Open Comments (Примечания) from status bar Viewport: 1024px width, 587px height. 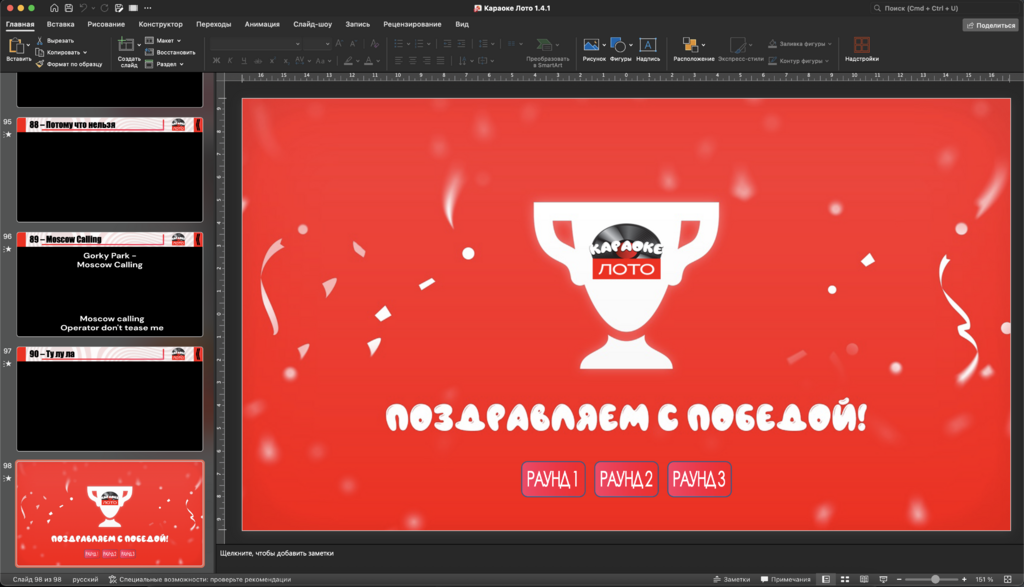click(786, 579)
